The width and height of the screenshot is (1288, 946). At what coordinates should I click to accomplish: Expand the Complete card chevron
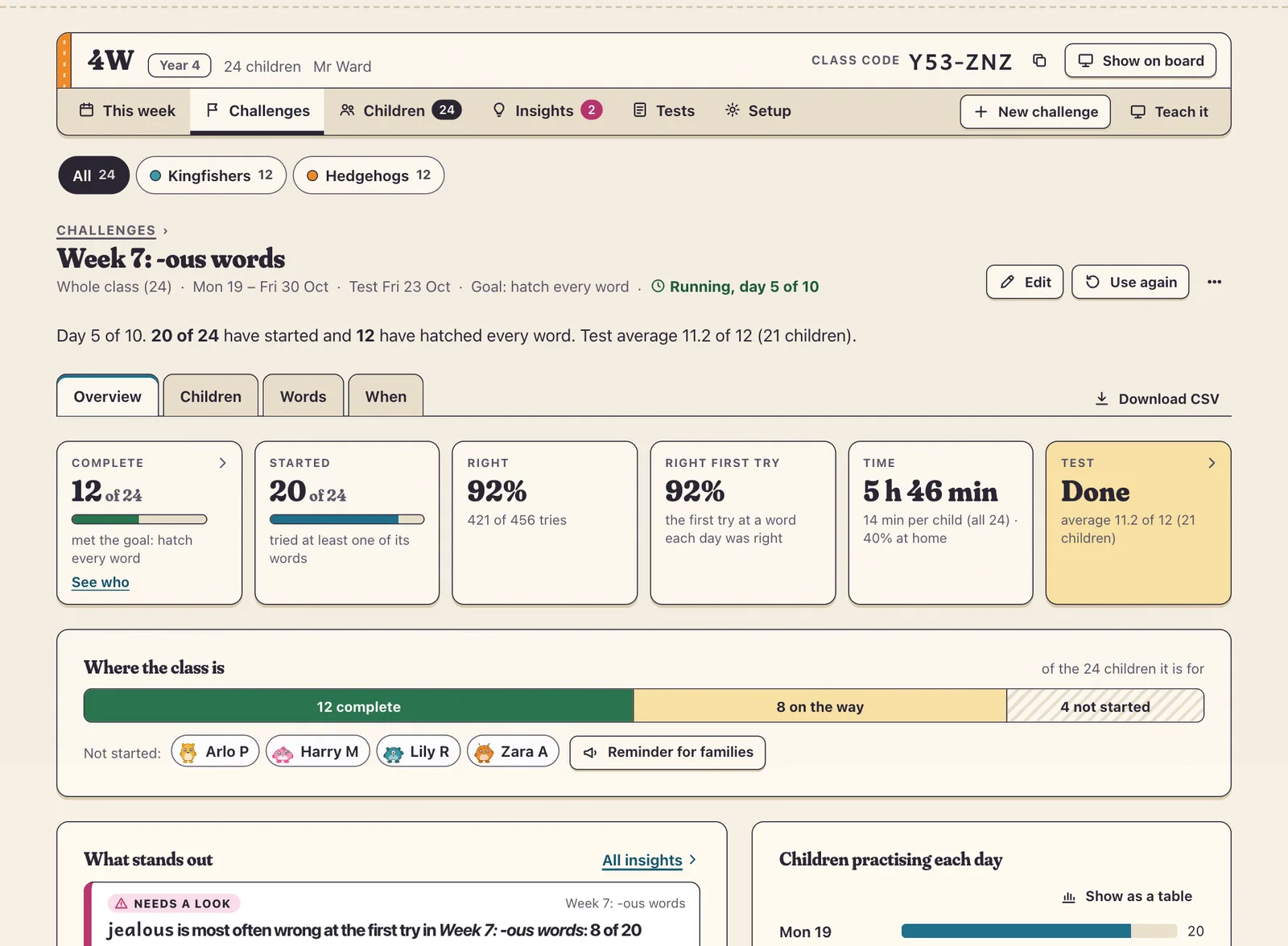[223, 463]
